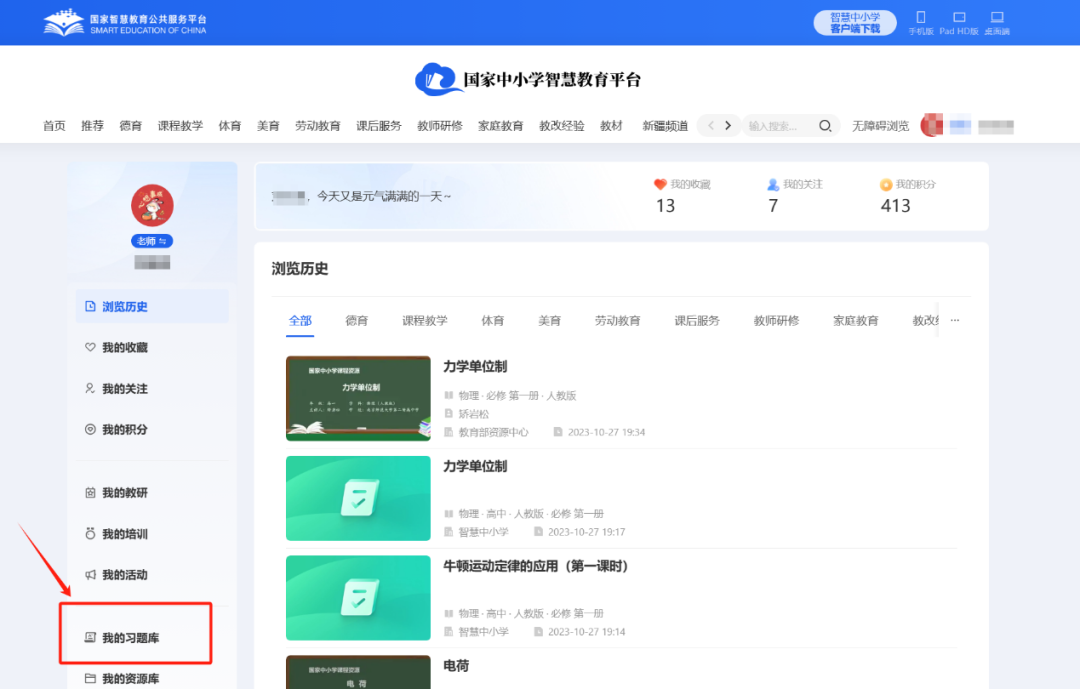The image size is (1080, 689).
Task: Click the teacher profile avatar in sidebar
Action: coord(152,205)
